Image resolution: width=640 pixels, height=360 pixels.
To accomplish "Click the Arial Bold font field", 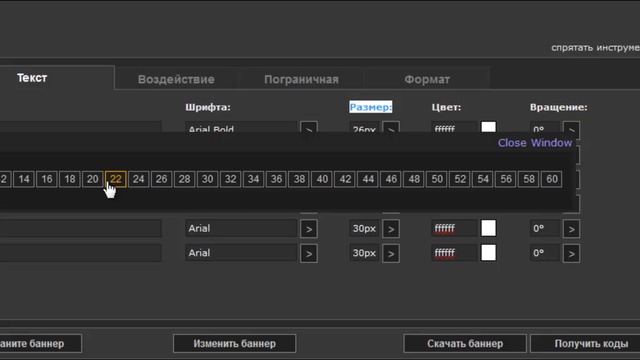I will click(241, 127).
